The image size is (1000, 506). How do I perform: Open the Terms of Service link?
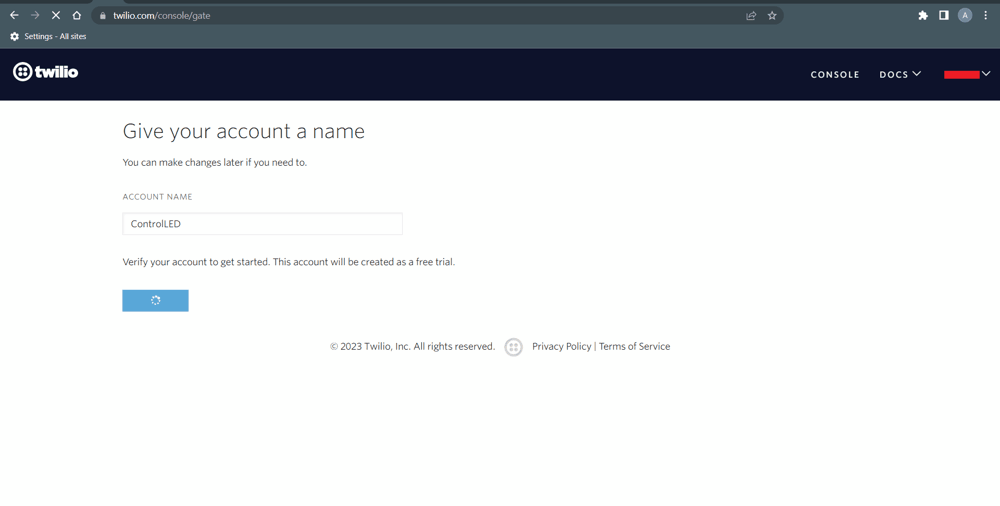(x=634, y=347)
